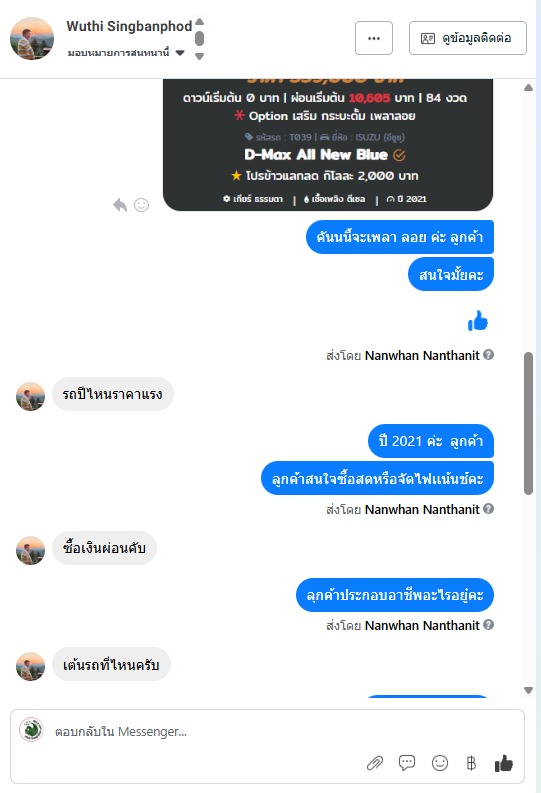The image size is (541, 793).
Task: Click the Baht payment request icon
Action: point(471,763)
